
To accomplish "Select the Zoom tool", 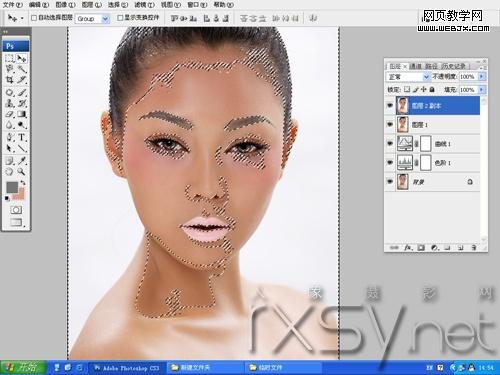I will 22,171.
